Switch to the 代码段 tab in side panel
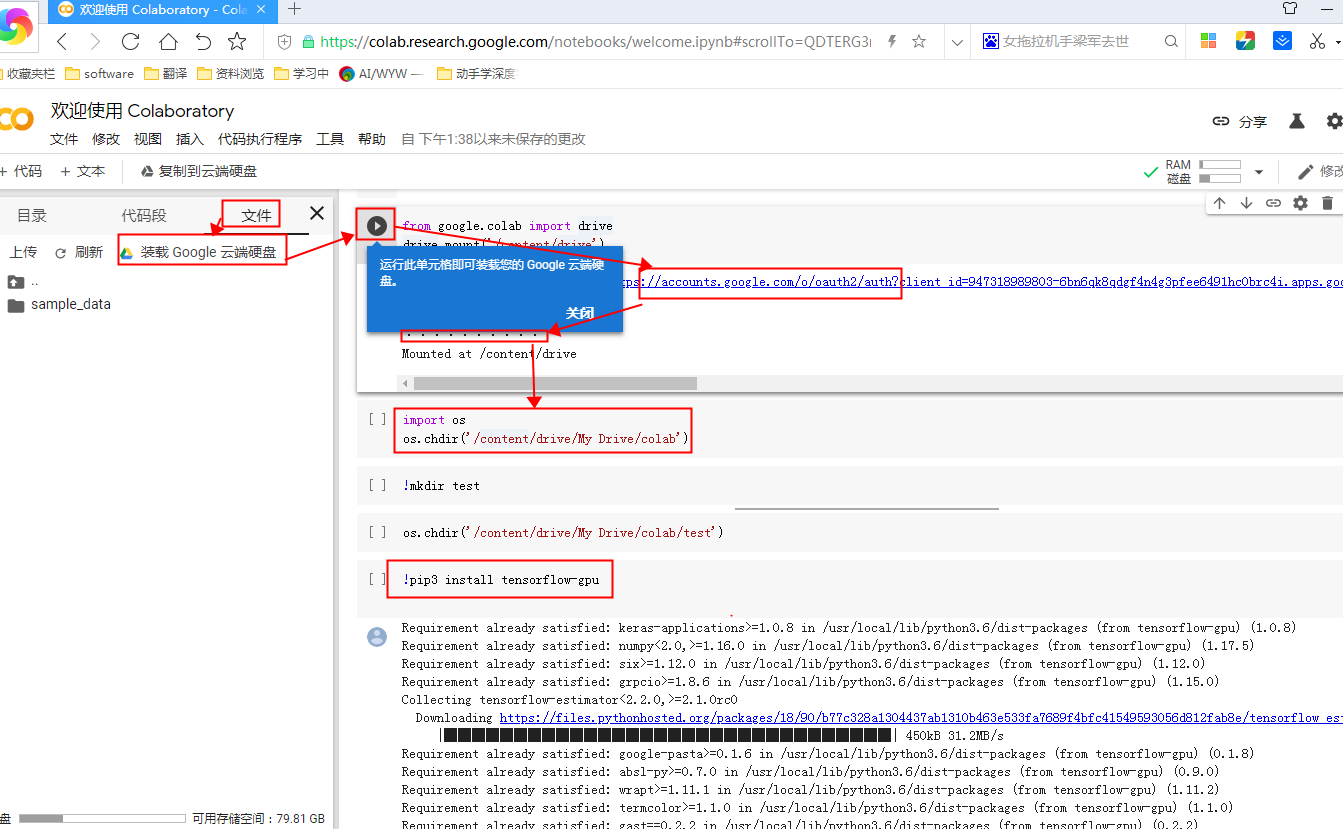Screen dimensions: 1343x829 point(144,215)
